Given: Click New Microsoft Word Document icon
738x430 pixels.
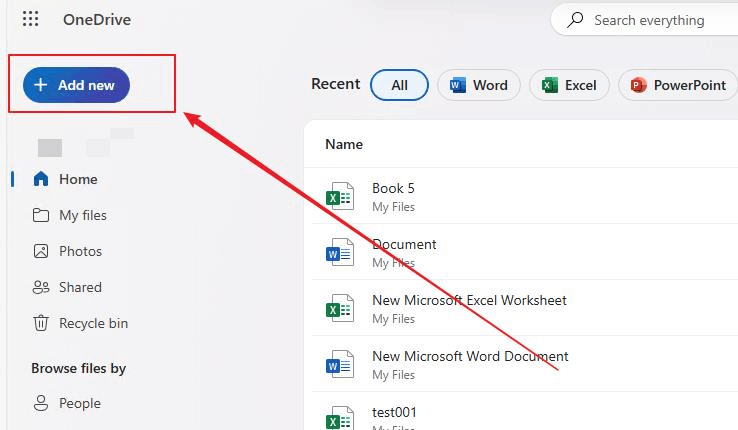Looking at the screenshot, I should point(340,364).
